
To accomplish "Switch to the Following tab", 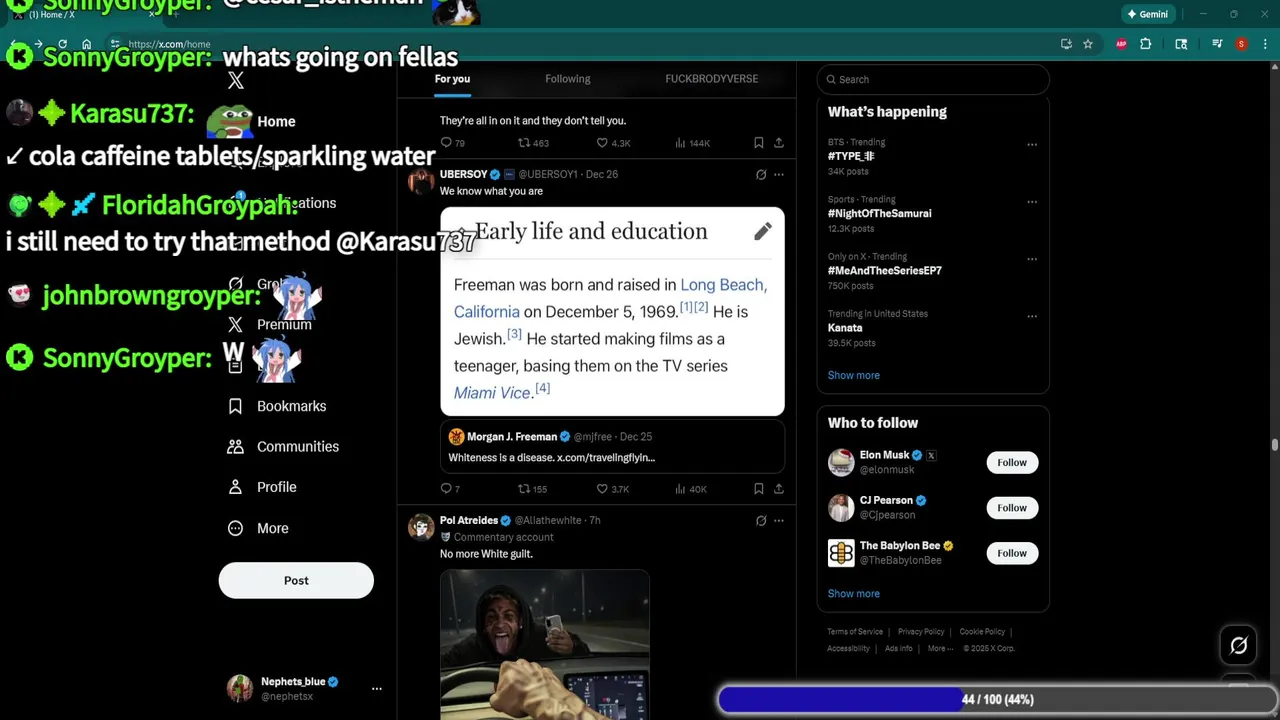I will click(x=568, y=79).
